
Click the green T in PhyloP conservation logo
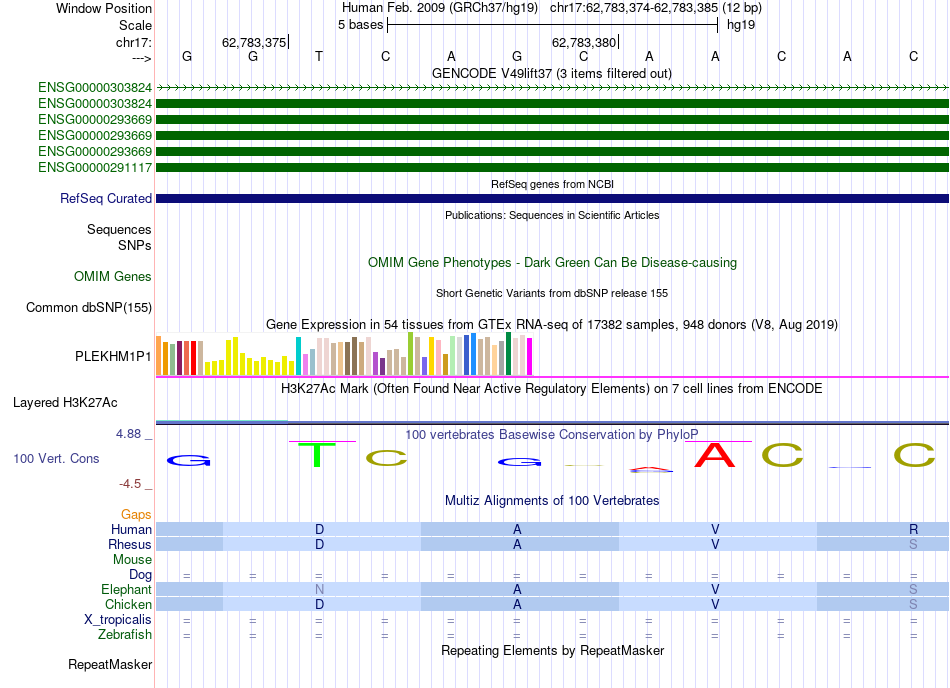tap(317, 455)
